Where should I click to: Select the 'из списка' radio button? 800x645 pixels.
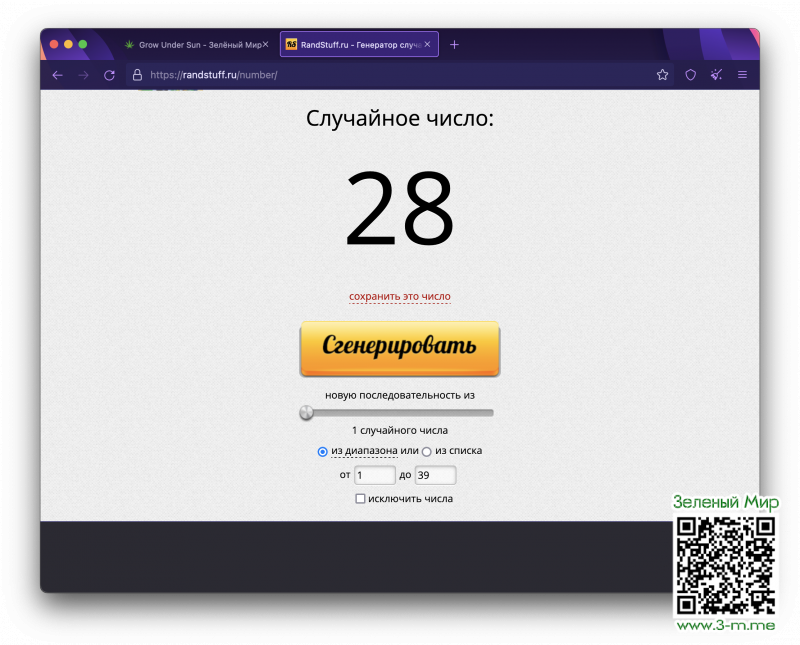[x=427, y=452]
